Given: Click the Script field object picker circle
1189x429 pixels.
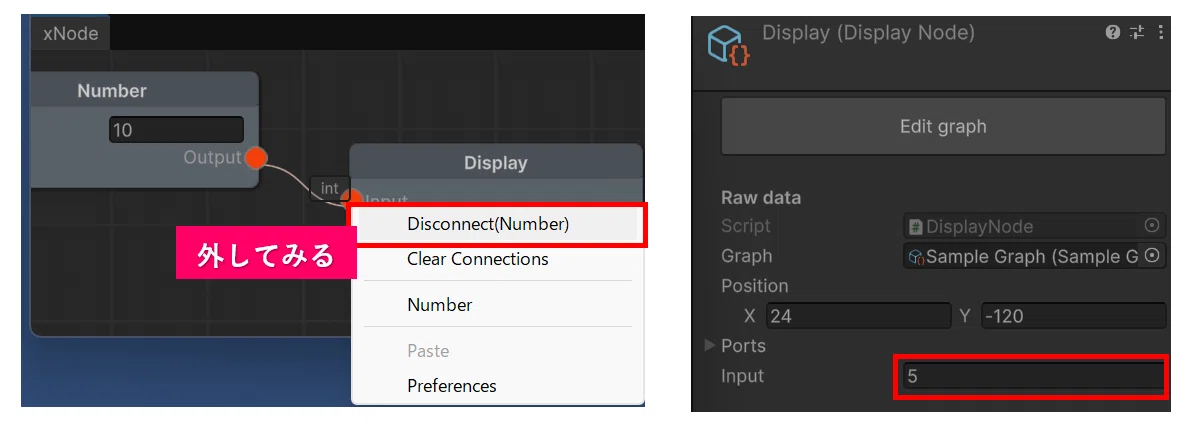Looking at the screenshot, I should pos(1152,226).
